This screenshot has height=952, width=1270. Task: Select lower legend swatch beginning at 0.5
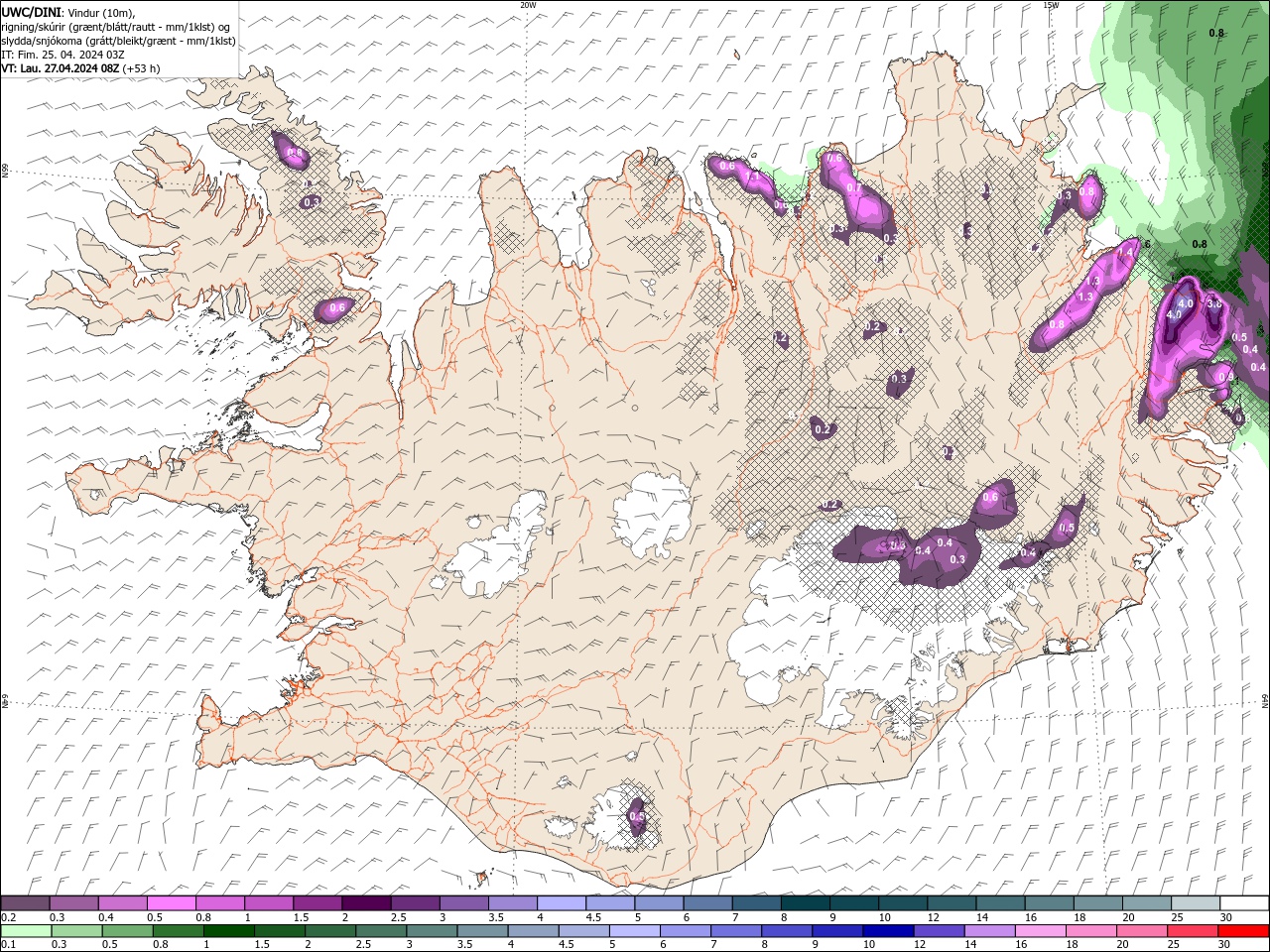pyautogui.click(x=127, y=931)
